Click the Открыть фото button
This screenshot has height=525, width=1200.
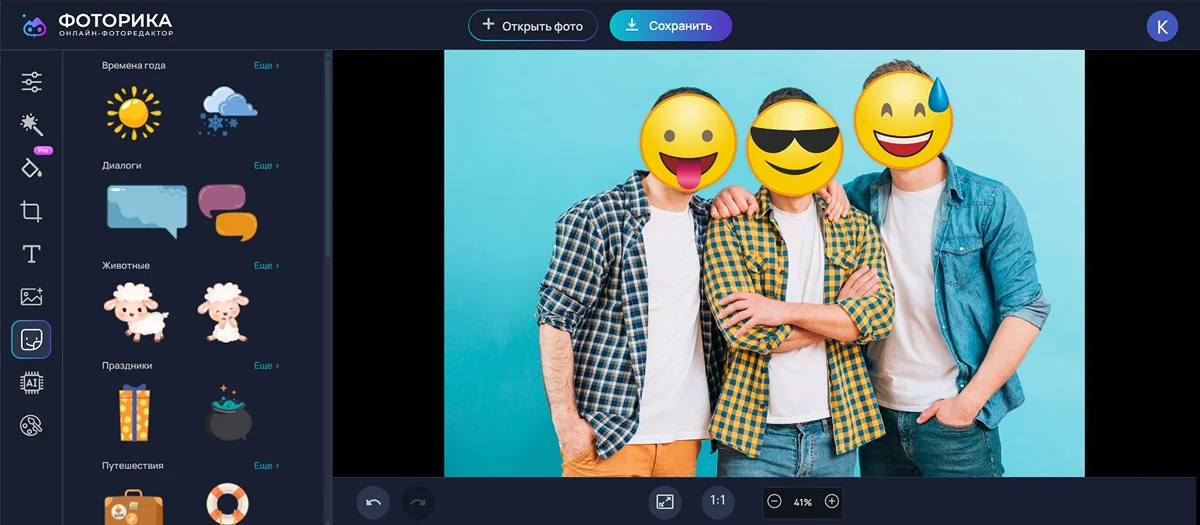[532, 26]
